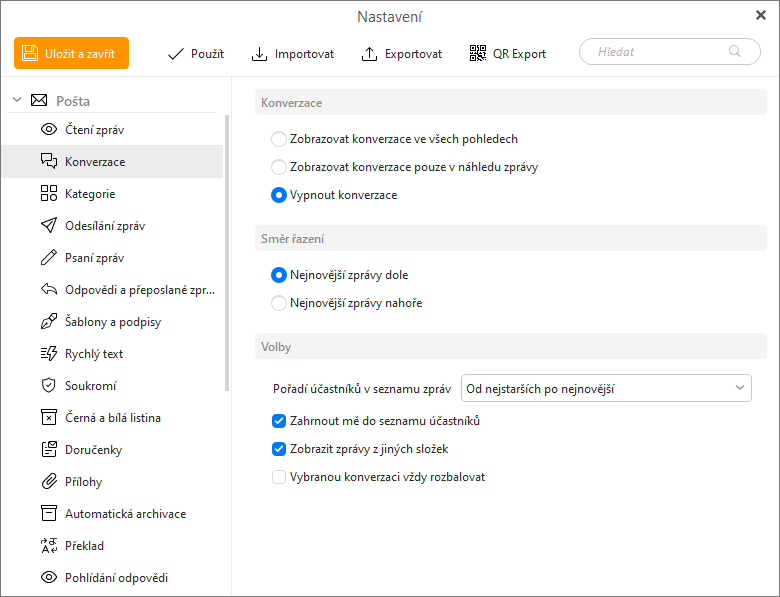This screenshot has width=780, height=597.
Task: Uncheck Zahrnout mě do seznamu účastníků
Action: (279, 421)
